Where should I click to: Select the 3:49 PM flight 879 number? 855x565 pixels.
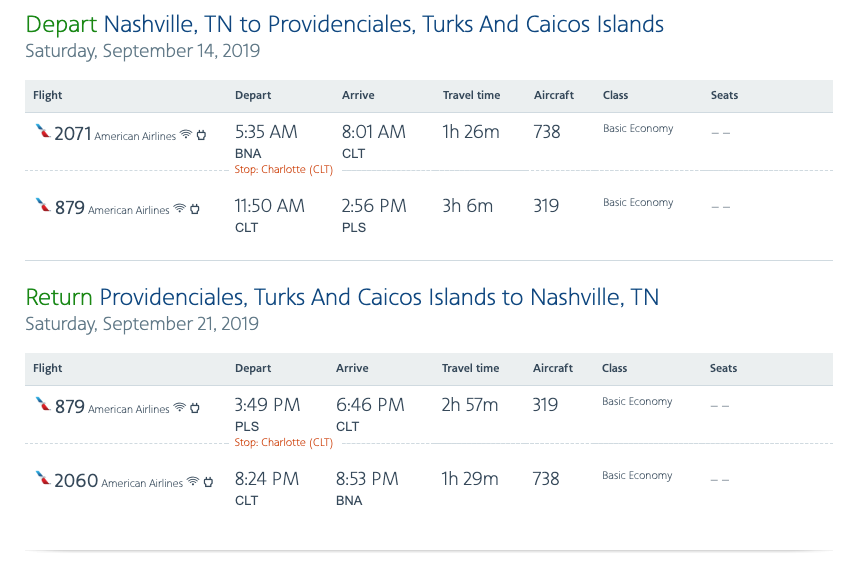click(69, 406)
